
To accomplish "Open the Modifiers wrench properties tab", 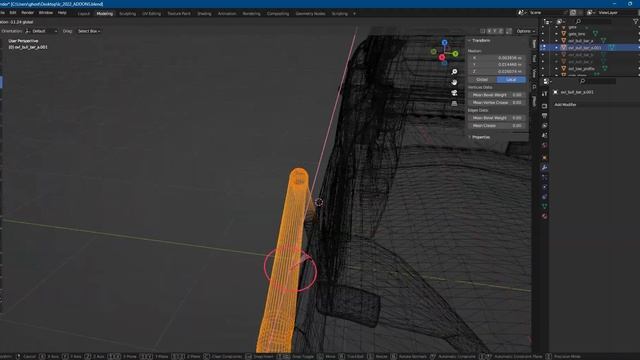I will click(x=544, y=167).
